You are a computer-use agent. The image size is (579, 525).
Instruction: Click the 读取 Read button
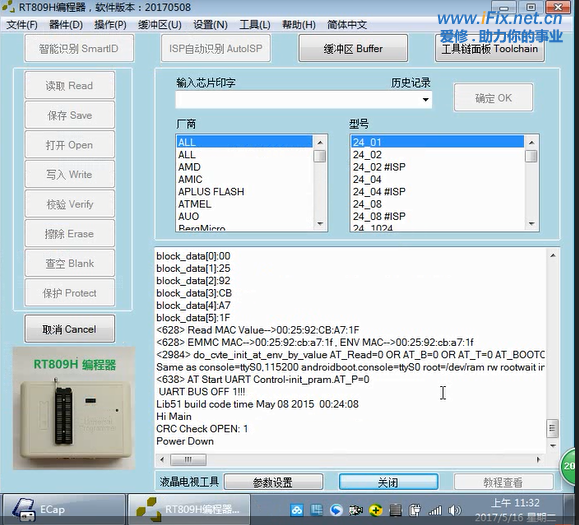click(x=69, y=86)
